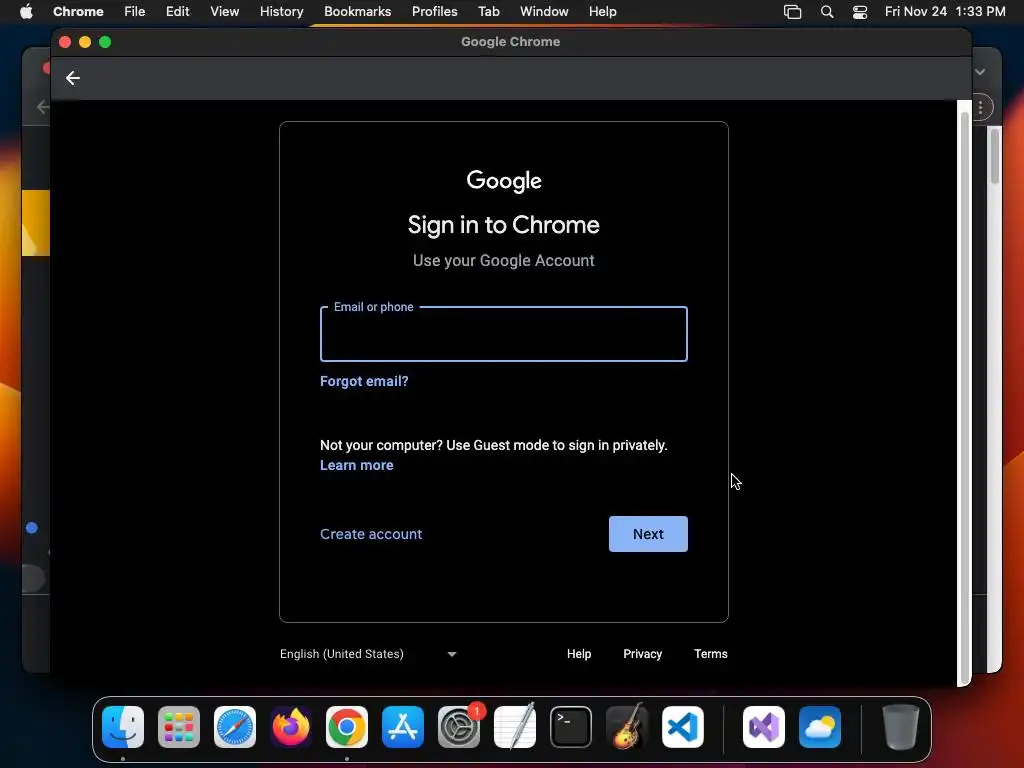Click the Stage Manager menu bar icon

[792, 12]
